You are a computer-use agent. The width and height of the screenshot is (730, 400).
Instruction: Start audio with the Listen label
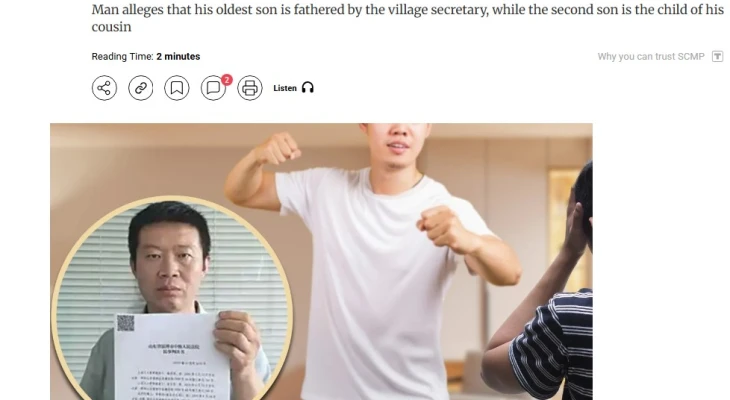coord(284,88)
